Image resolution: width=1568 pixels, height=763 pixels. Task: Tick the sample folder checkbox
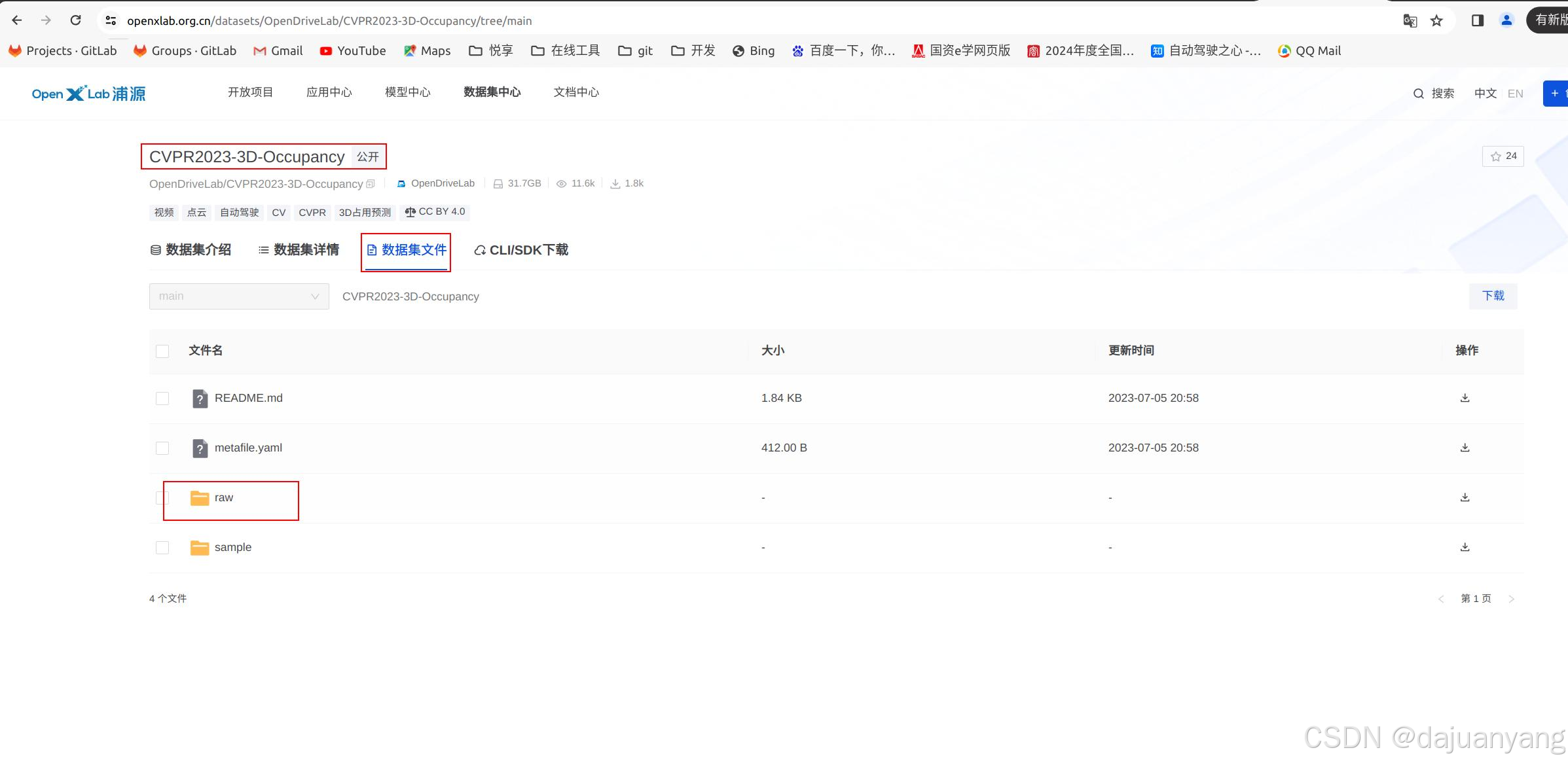[162, 548]
